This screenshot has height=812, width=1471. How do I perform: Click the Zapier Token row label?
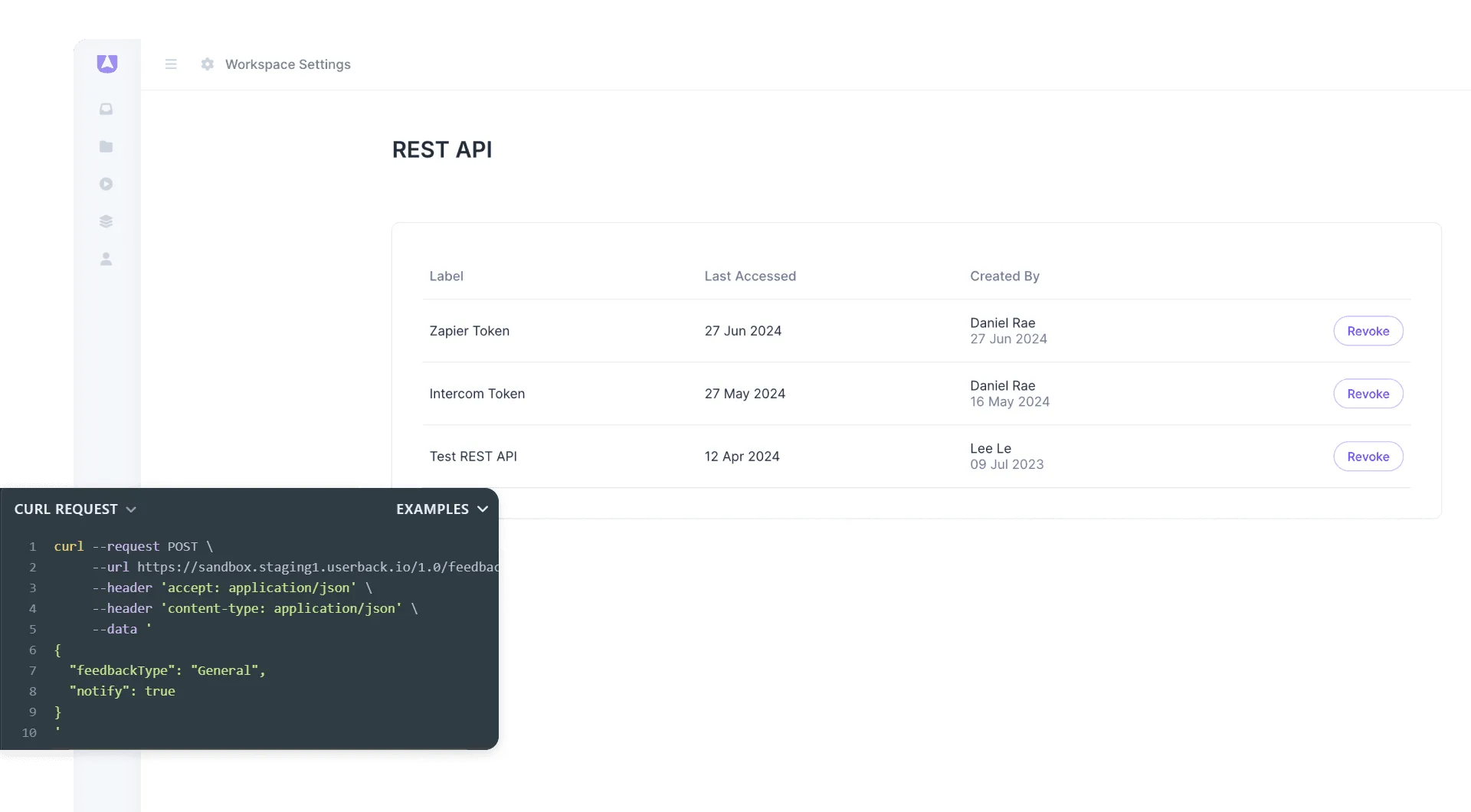[469, 331]
